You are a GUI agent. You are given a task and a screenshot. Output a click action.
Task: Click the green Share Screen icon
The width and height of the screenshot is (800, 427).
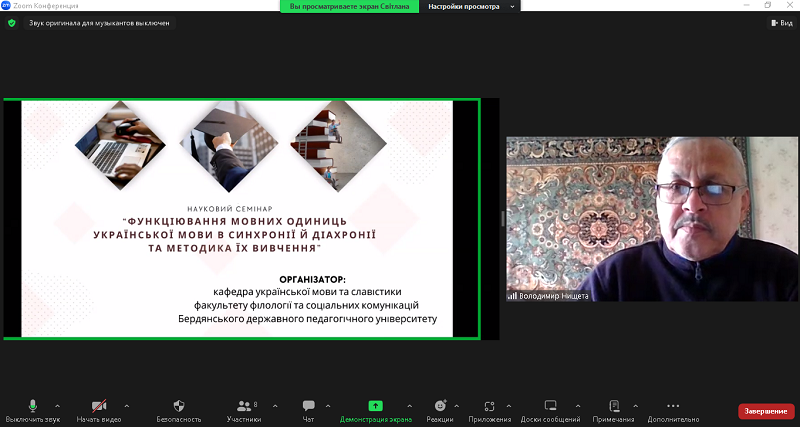(x=375, y=406)
